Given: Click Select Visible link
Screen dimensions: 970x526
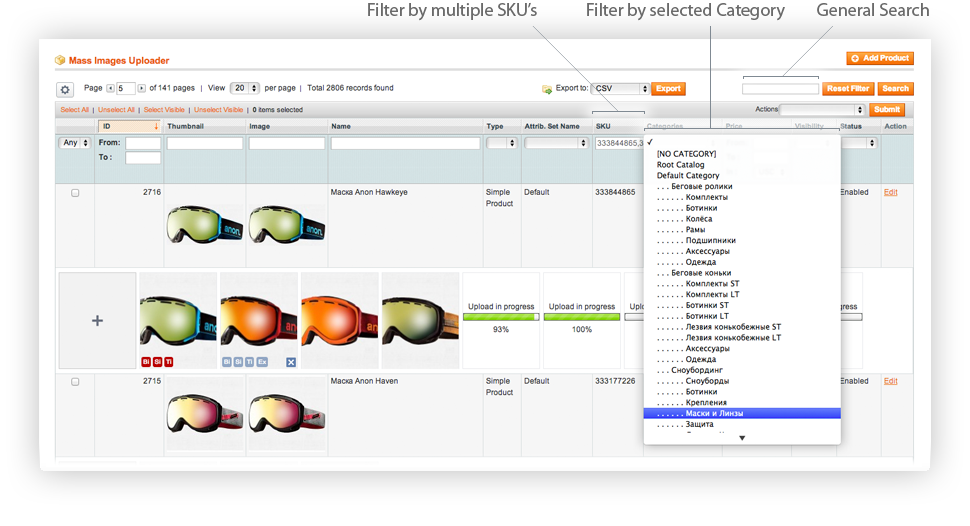Looking at the screenshot, I should click(164, 110).
